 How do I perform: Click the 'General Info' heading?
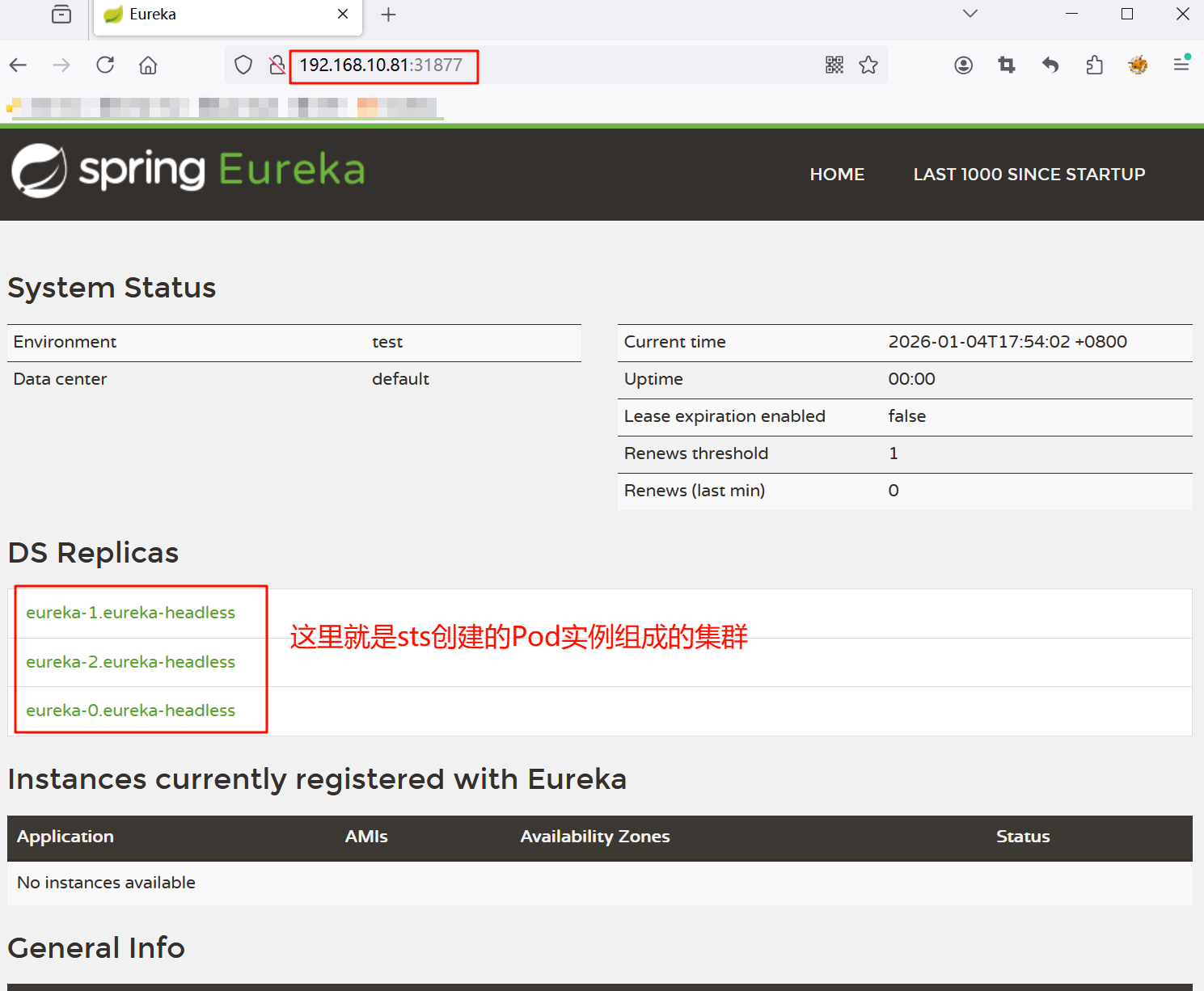tap(96, 947)
